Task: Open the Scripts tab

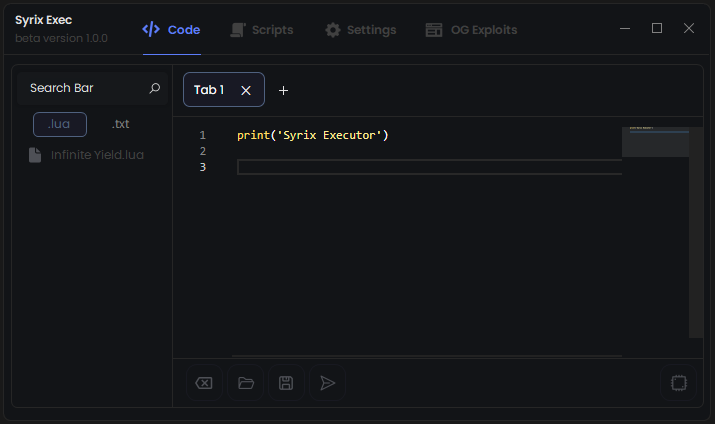Action: point(261,30)
